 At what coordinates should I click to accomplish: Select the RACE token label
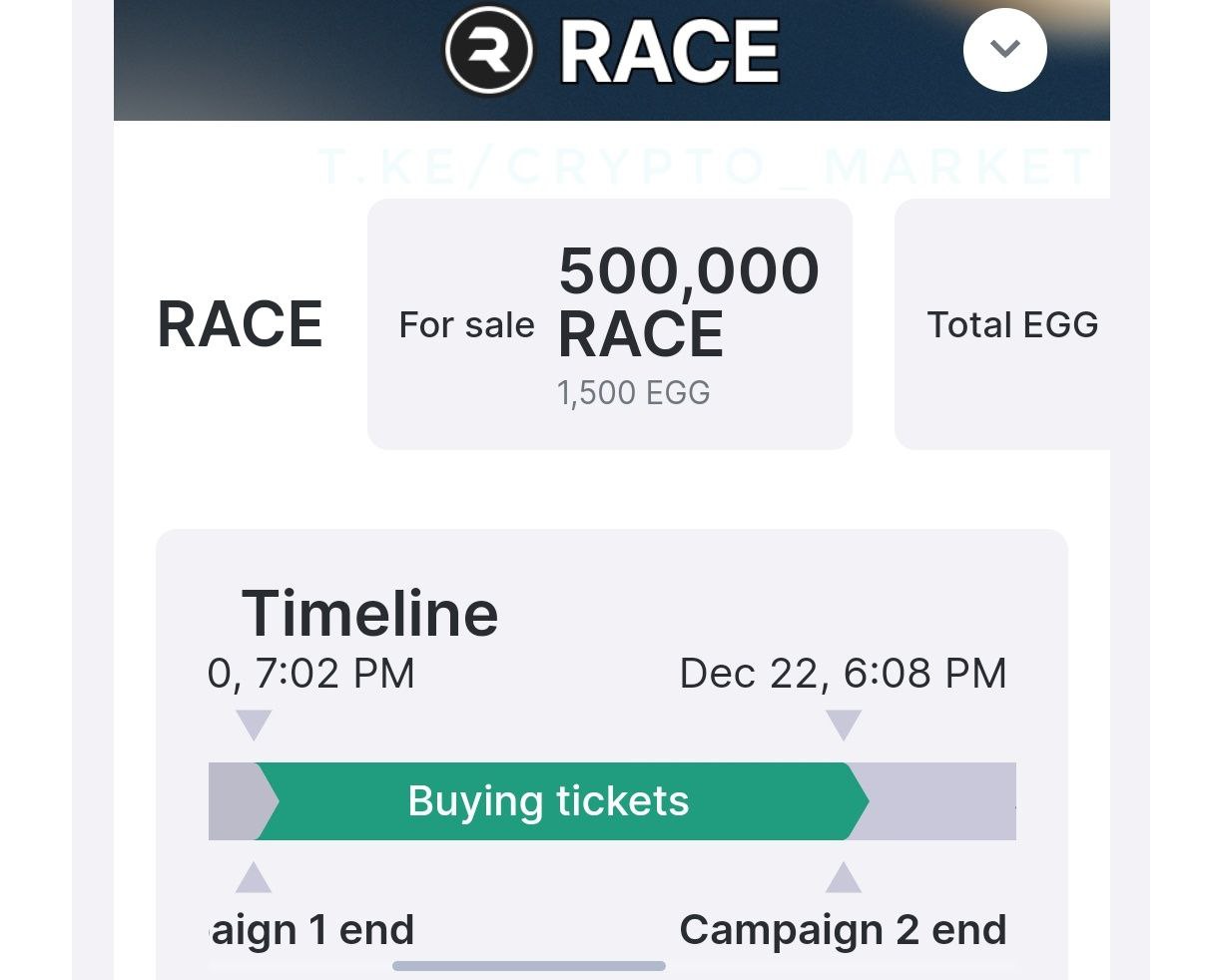[241, 324]
